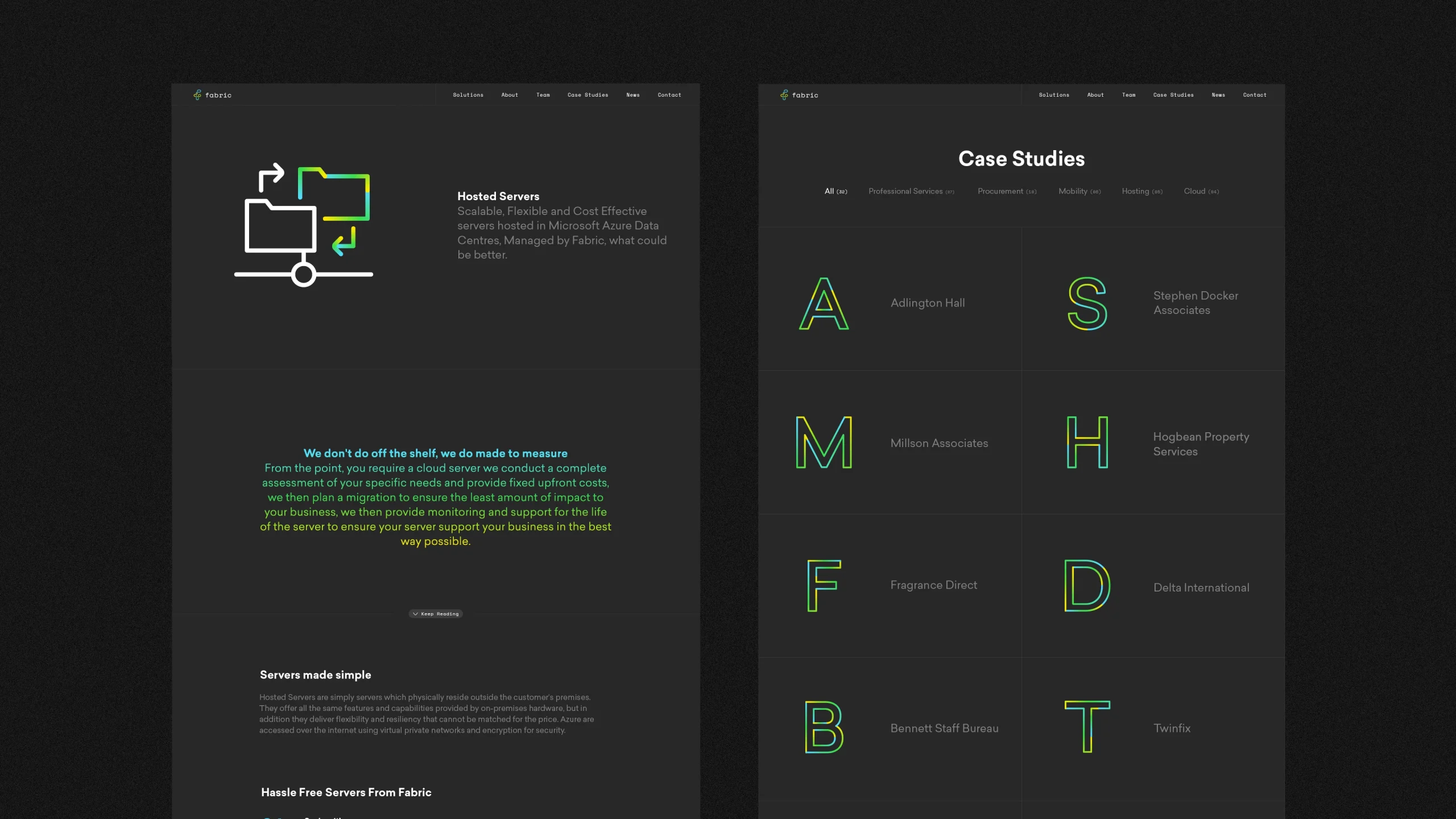The width and height of the screenshot is (1456, 819).
Task: Open Team in the Hosted Servers page nav
Action: tap(543, 95)
